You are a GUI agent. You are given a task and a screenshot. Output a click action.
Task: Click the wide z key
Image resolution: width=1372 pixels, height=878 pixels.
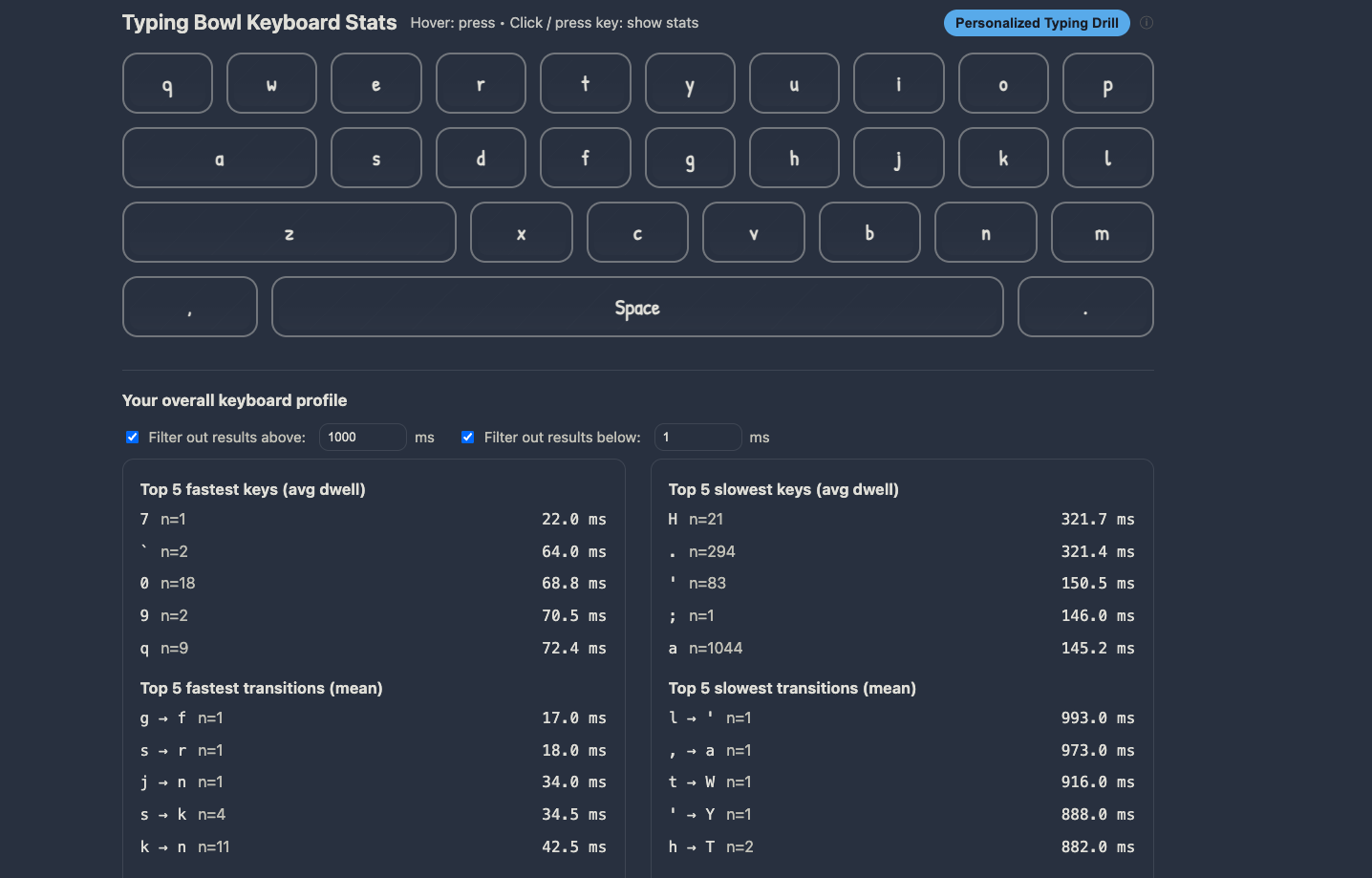(x=289, y=232)
